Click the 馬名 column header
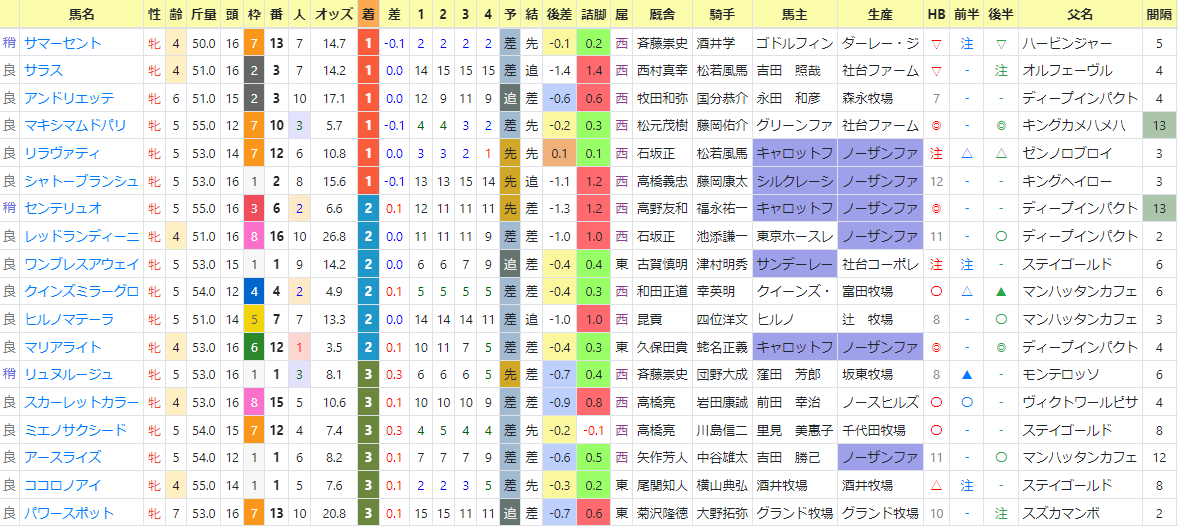The image size is (1178, 526). 81,14
